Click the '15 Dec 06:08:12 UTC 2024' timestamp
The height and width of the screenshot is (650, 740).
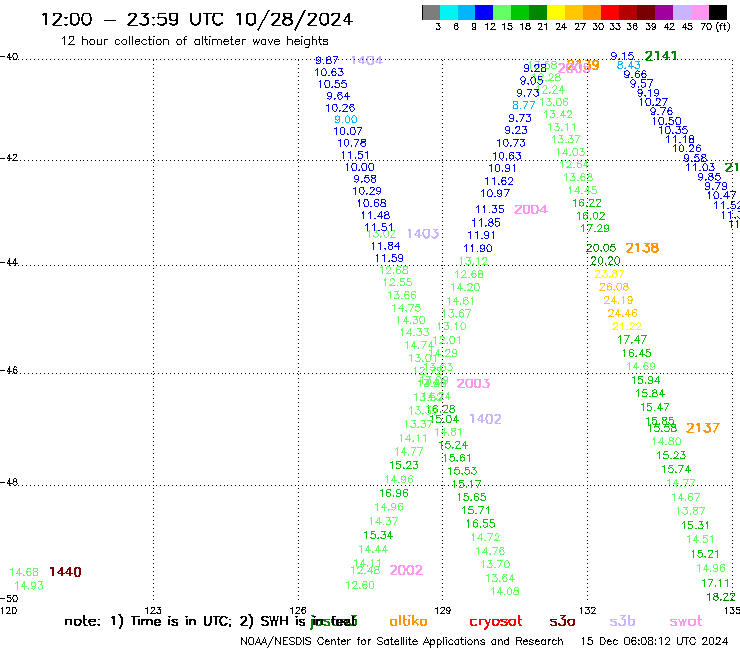654,641
